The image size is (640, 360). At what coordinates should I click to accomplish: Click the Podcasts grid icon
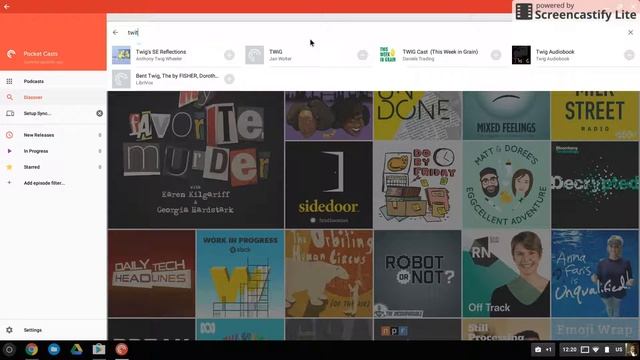[9, 81]
